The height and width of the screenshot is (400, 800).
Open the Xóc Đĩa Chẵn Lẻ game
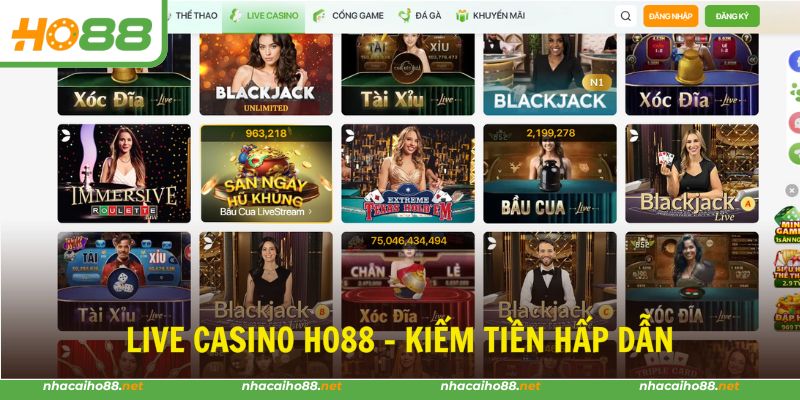(x=408, y=281)
